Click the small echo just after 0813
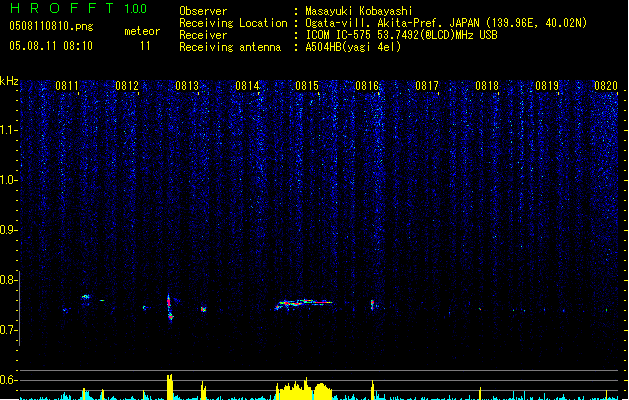The height and width of the screenshot is (400, 629). tap(203, 309)
